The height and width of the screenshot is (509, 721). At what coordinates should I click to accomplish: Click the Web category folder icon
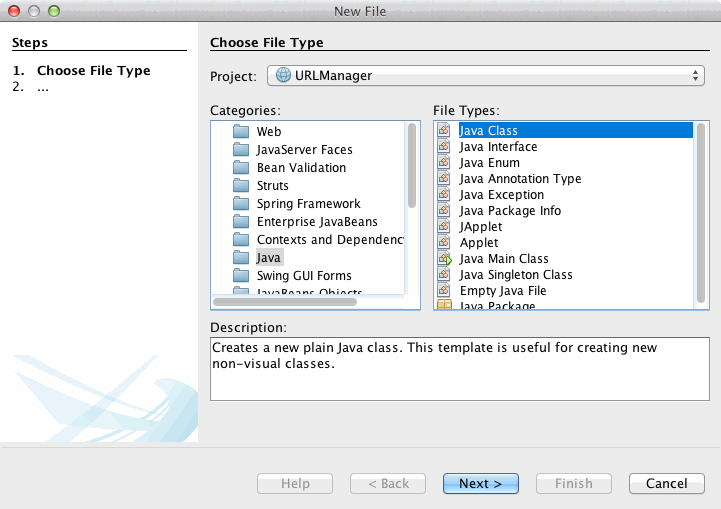coord(240,132)
